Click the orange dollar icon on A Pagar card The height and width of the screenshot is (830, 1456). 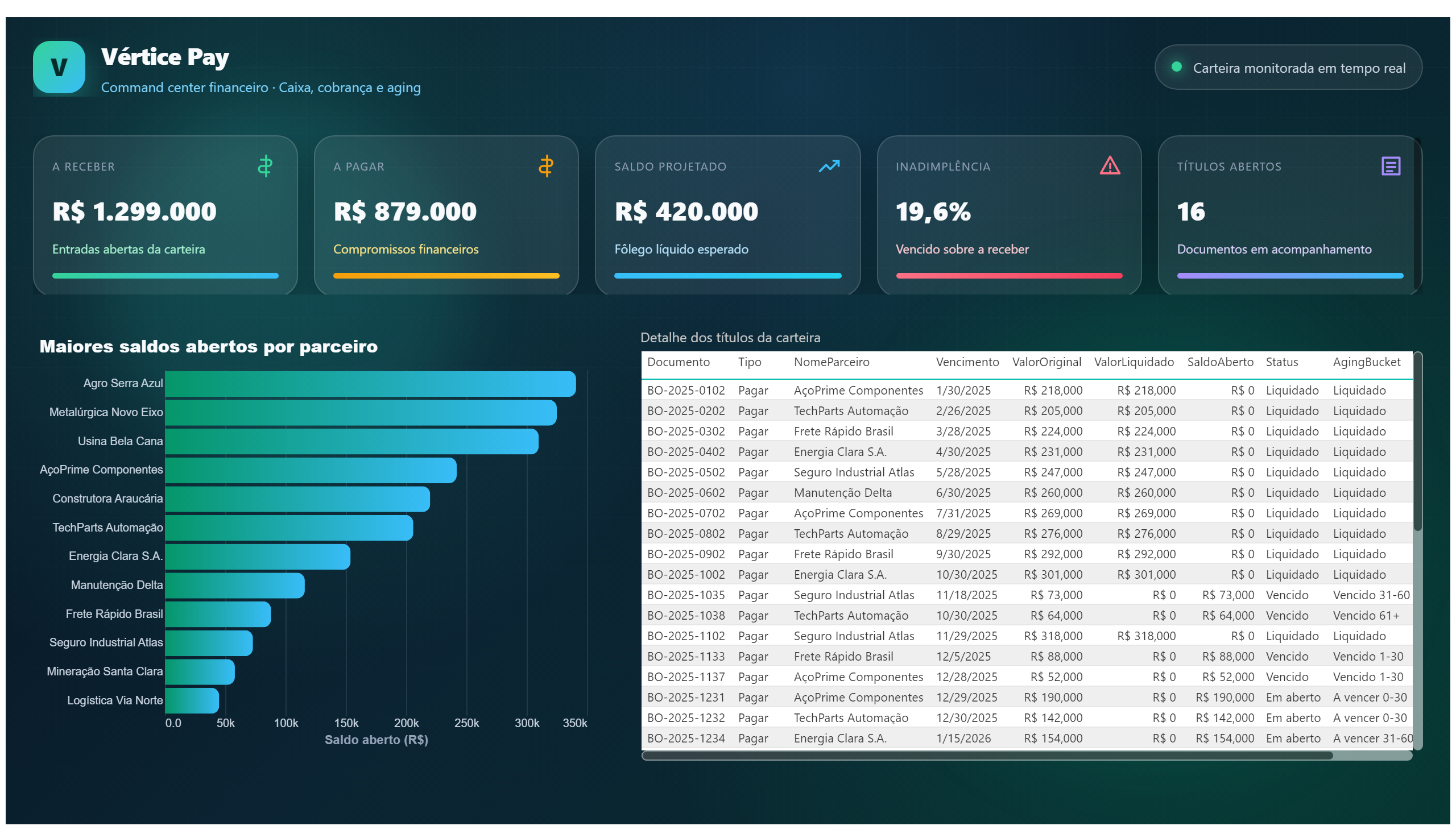click(546, 166)
